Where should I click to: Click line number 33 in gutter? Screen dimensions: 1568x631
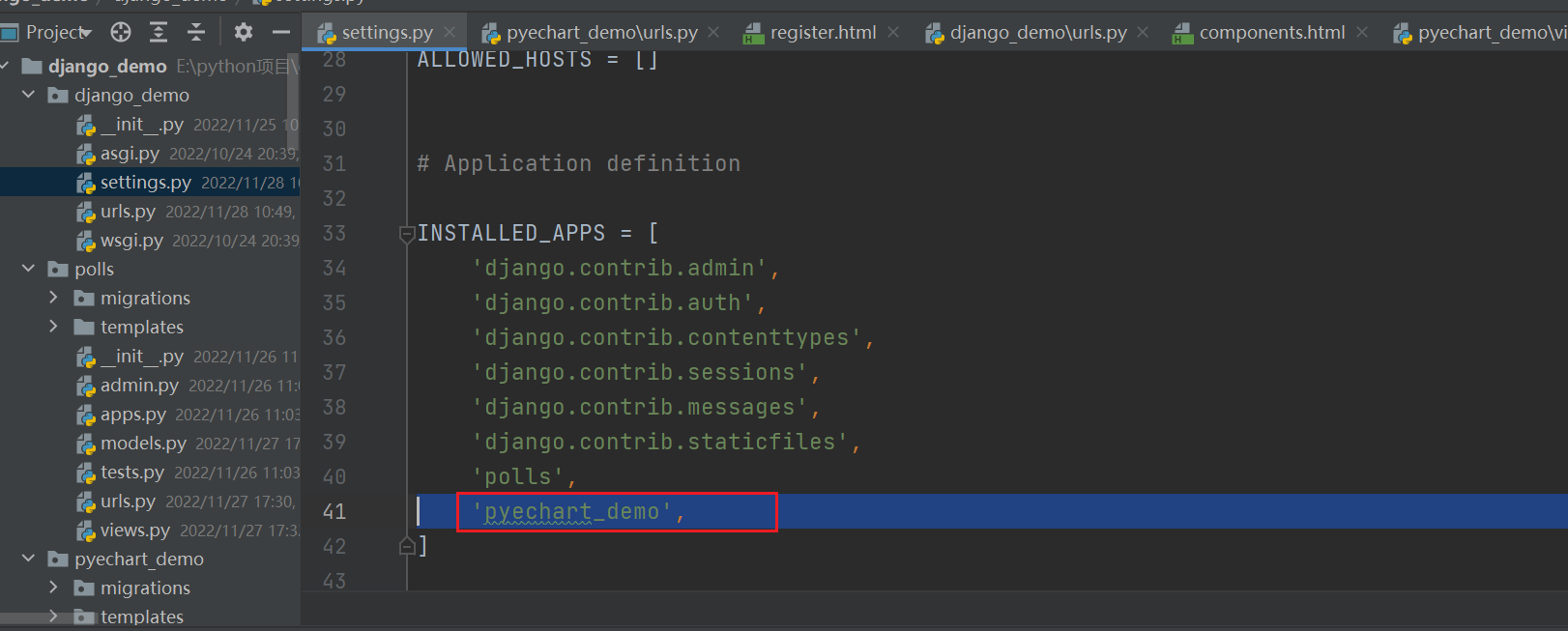(x=334, y=233)
